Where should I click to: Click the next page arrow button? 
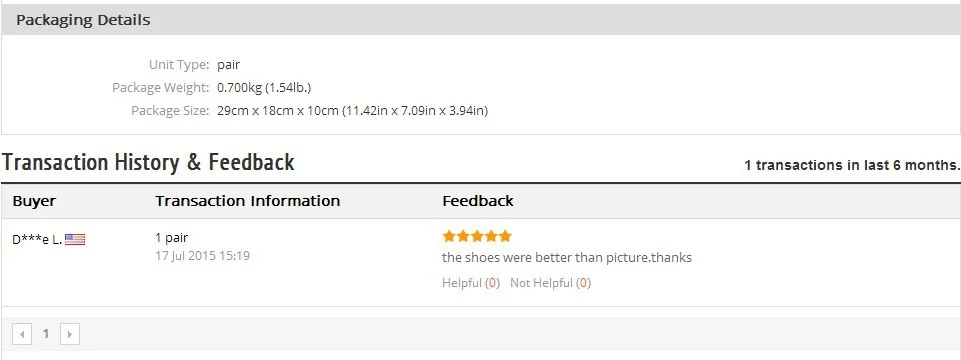pyautogui.click(x=70, y=334)
